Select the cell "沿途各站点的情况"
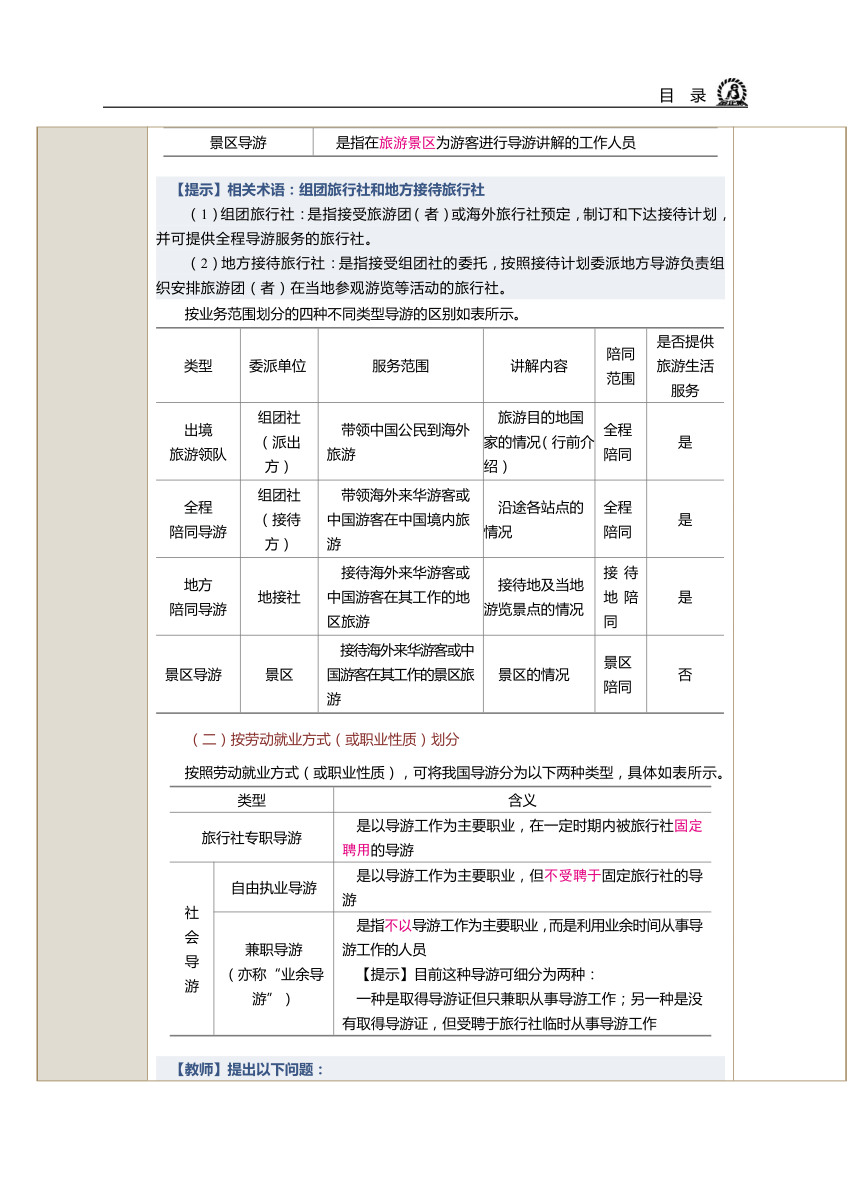Image resolution: width=860 pixels, height=1198 pixels. click(534, 520)
